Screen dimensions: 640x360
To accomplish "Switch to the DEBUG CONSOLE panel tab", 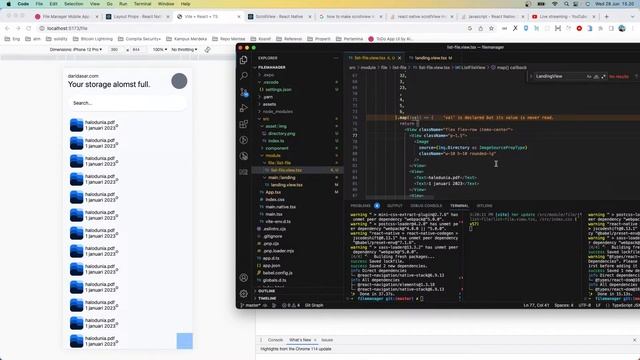I will coord(426,206).
